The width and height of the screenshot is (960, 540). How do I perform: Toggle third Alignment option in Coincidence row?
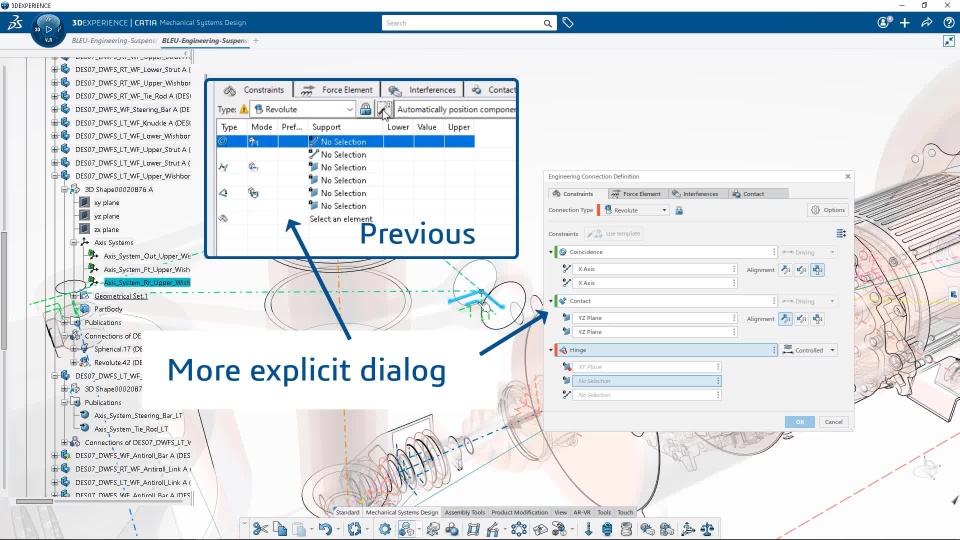pyautogui.click(x=817, y=269)
